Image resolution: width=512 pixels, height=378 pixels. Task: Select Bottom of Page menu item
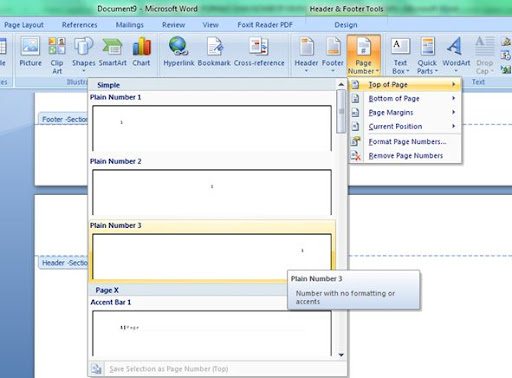405,99
